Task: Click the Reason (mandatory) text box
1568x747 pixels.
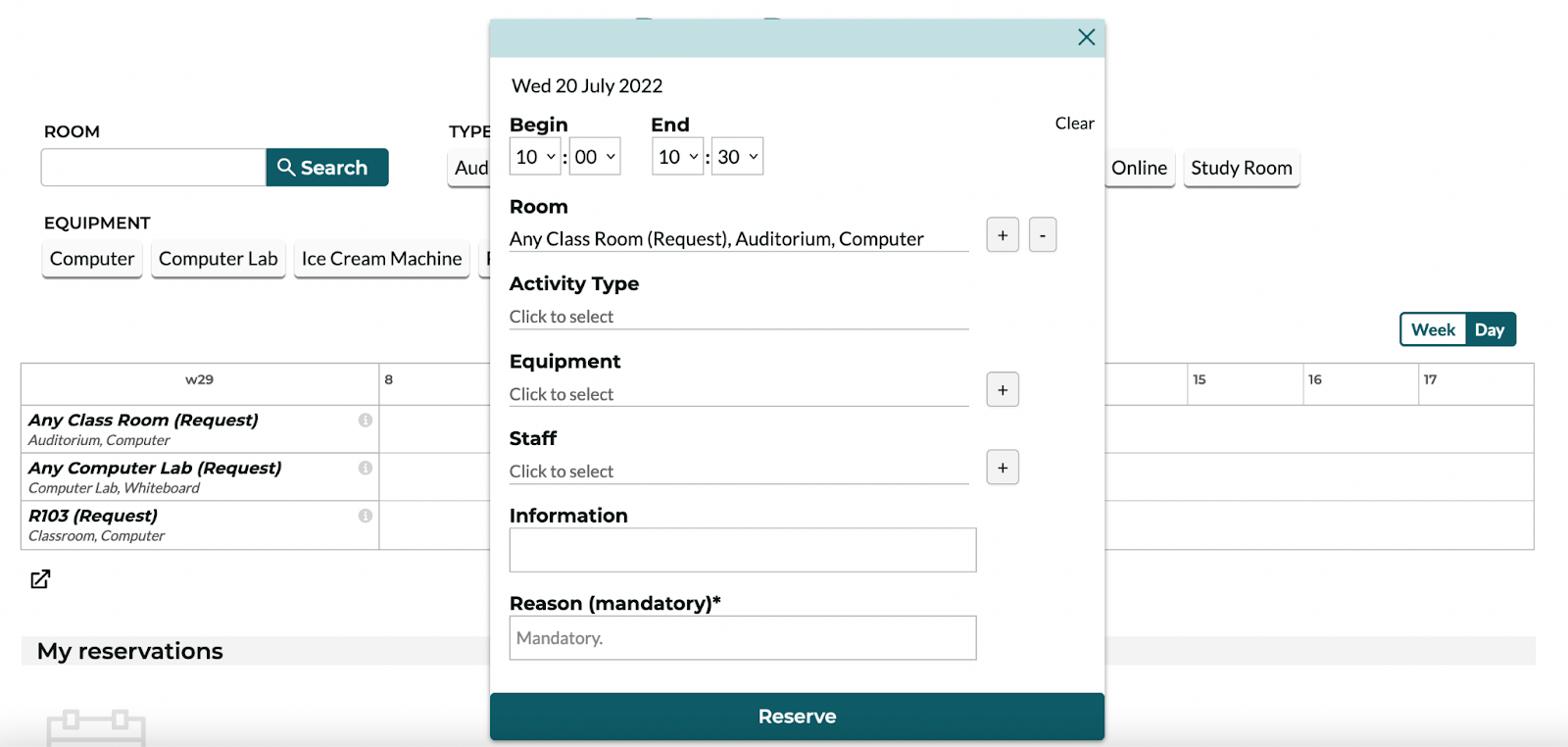Action: tap(743, 638)
